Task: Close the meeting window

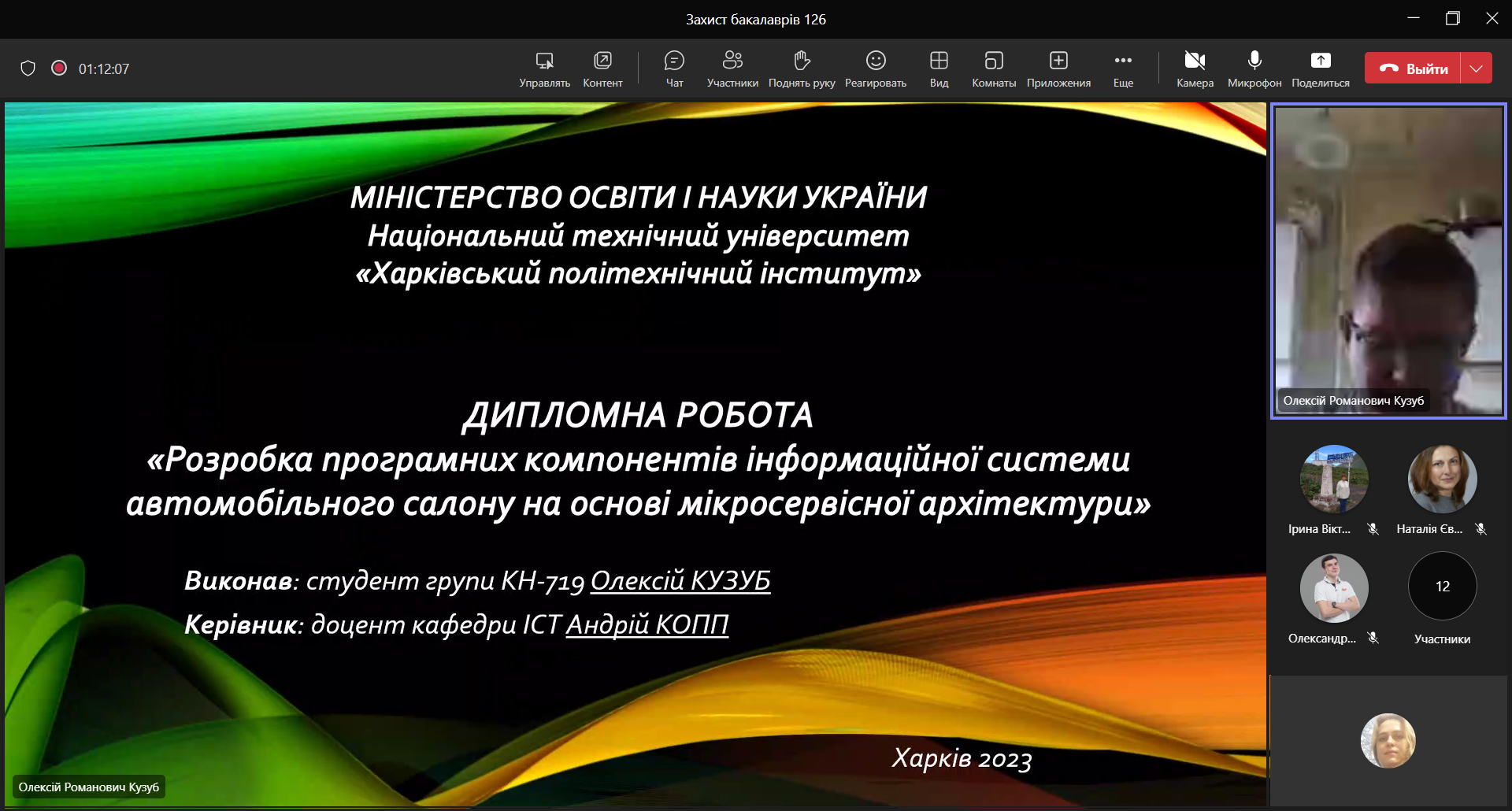Action: [x=1492, y=18]
